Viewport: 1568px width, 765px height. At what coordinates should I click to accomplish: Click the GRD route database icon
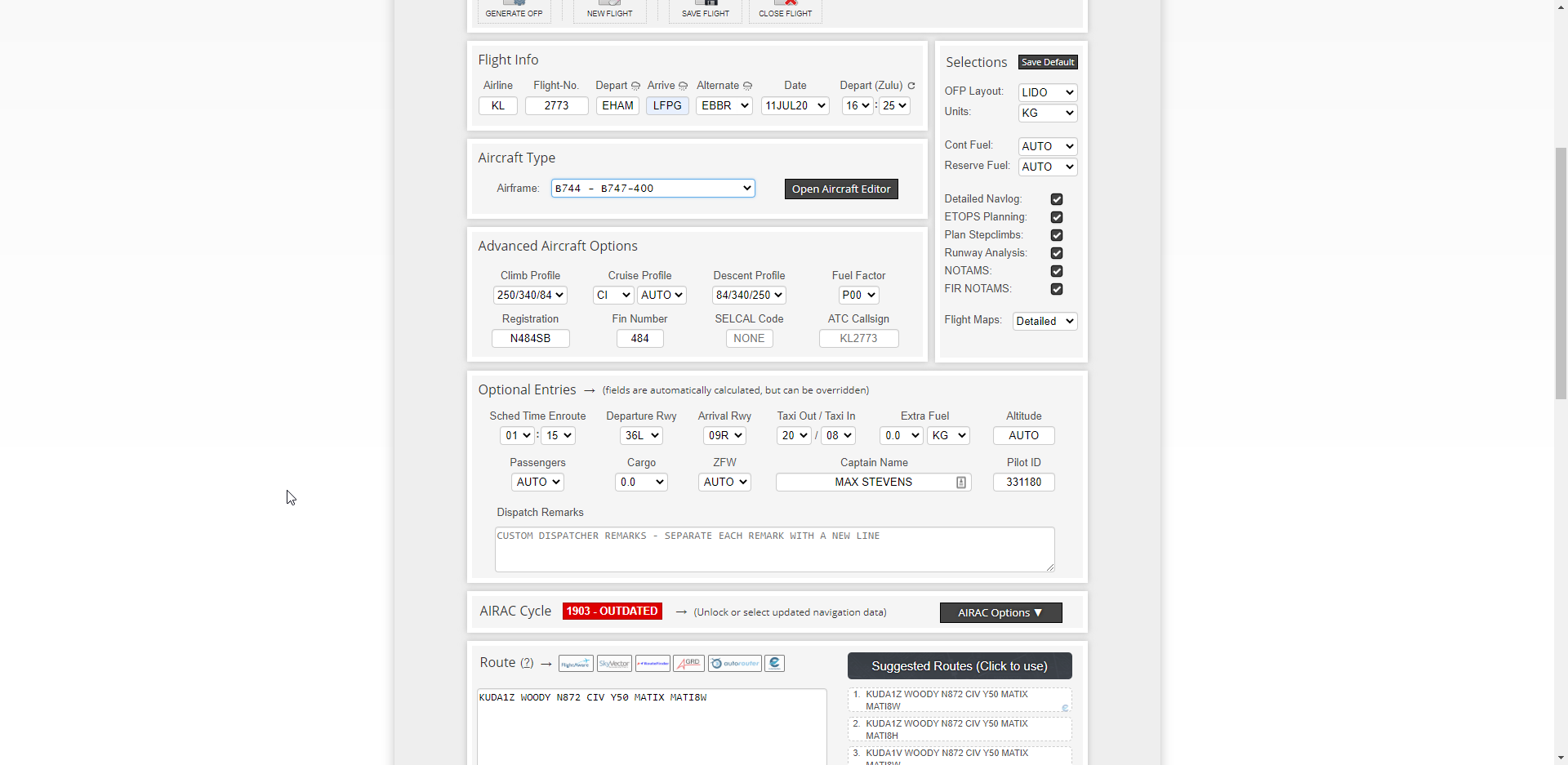689,664
